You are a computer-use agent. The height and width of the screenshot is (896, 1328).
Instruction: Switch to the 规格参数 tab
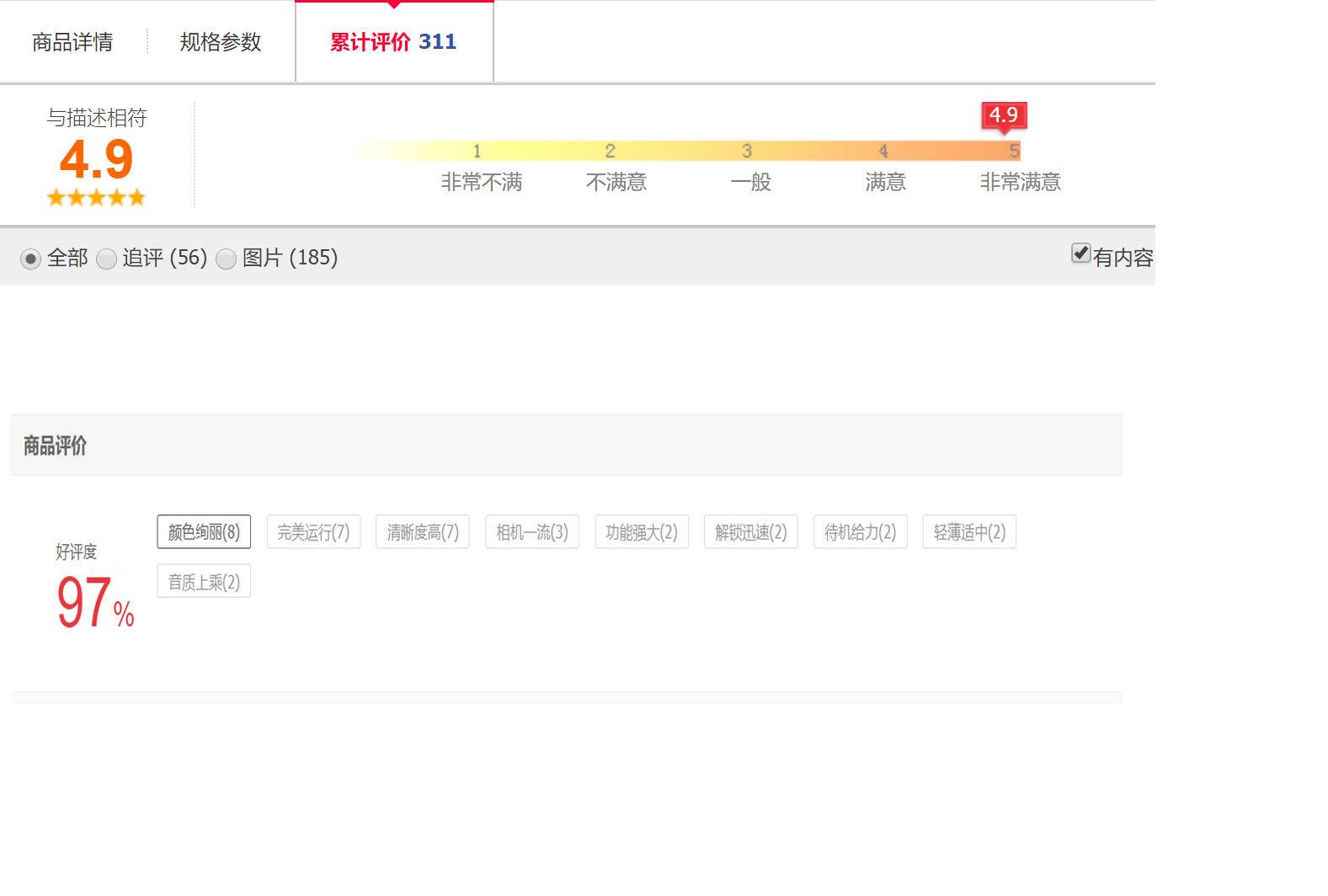pyautogui.click(x=221, y=42)
